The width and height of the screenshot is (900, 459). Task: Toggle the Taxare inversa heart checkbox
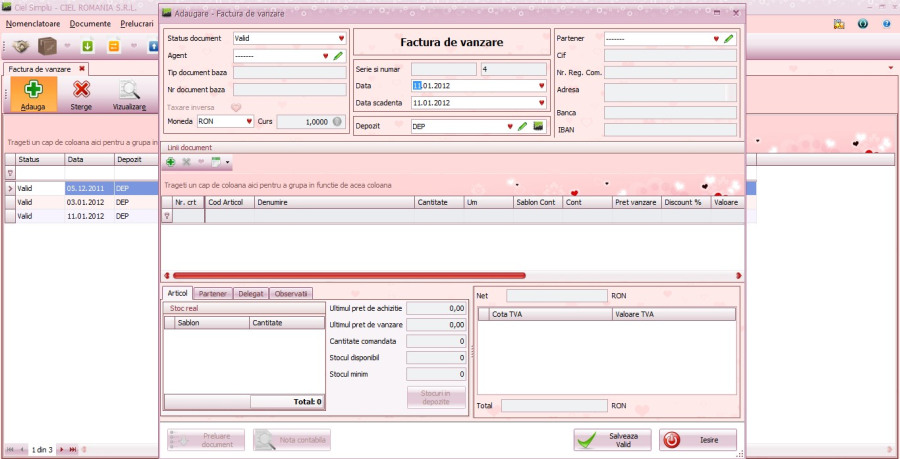(x=237, y=106)
